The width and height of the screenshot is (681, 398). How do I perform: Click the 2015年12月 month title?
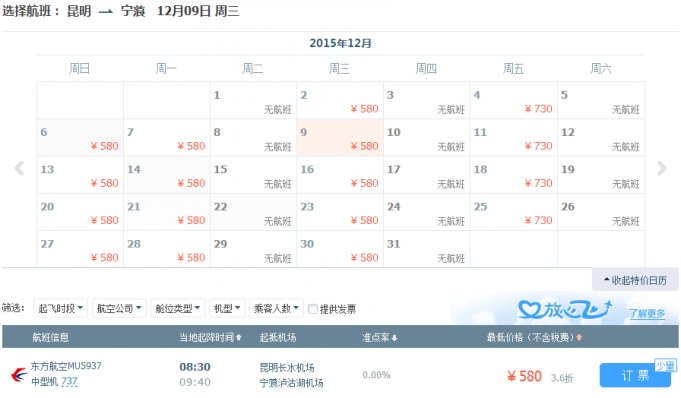[340, 43]
